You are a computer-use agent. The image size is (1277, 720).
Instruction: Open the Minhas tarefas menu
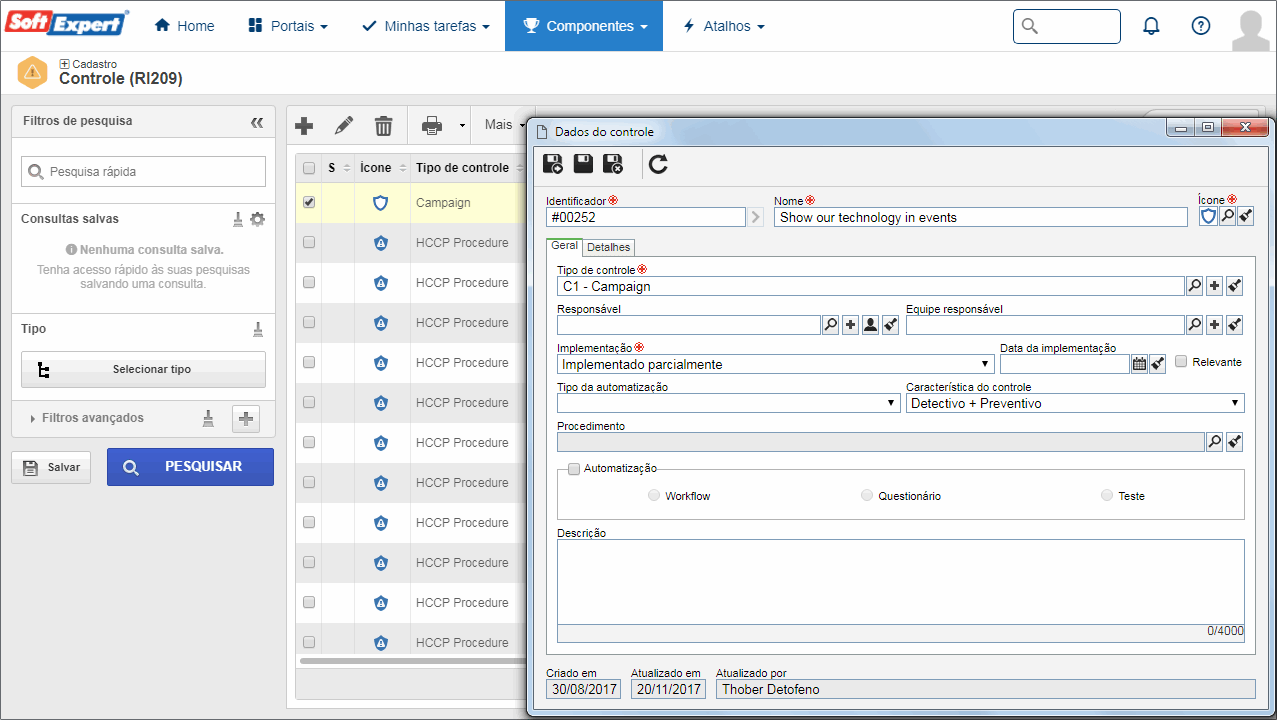tap(426, 26)
